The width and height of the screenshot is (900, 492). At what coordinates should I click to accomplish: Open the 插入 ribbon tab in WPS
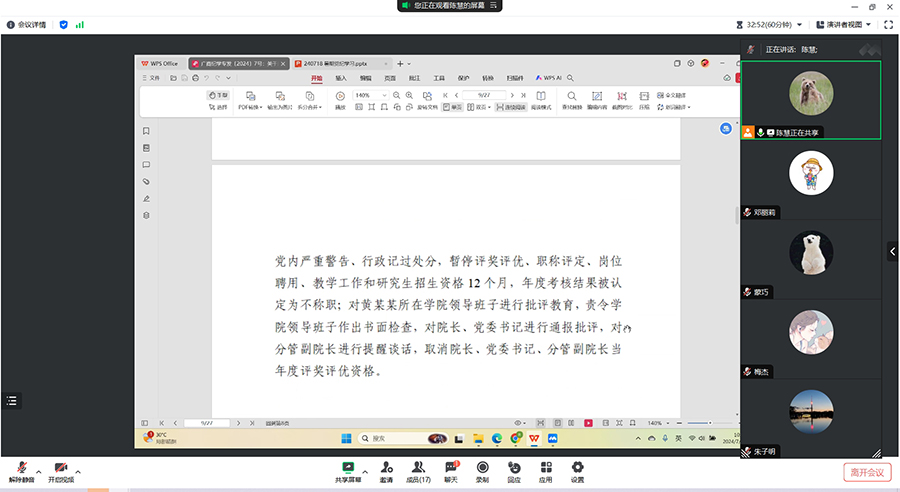pos(341,77)
